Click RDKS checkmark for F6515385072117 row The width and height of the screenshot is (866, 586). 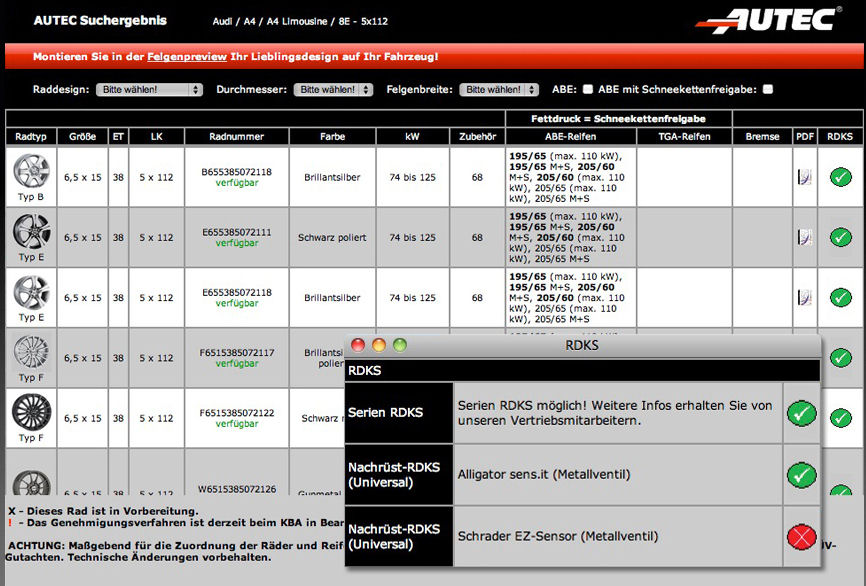841,358
